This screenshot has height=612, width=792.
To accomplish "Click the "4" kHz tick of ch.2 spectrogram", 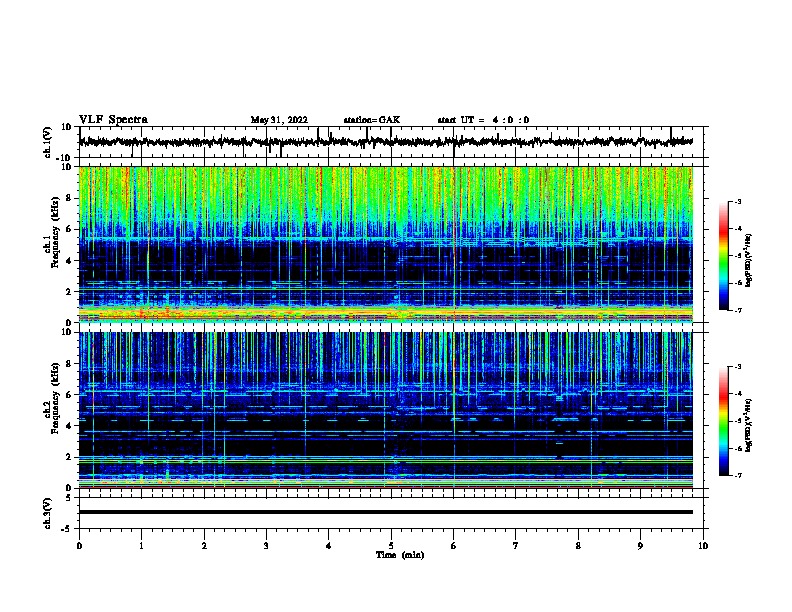I will point(69,426).
